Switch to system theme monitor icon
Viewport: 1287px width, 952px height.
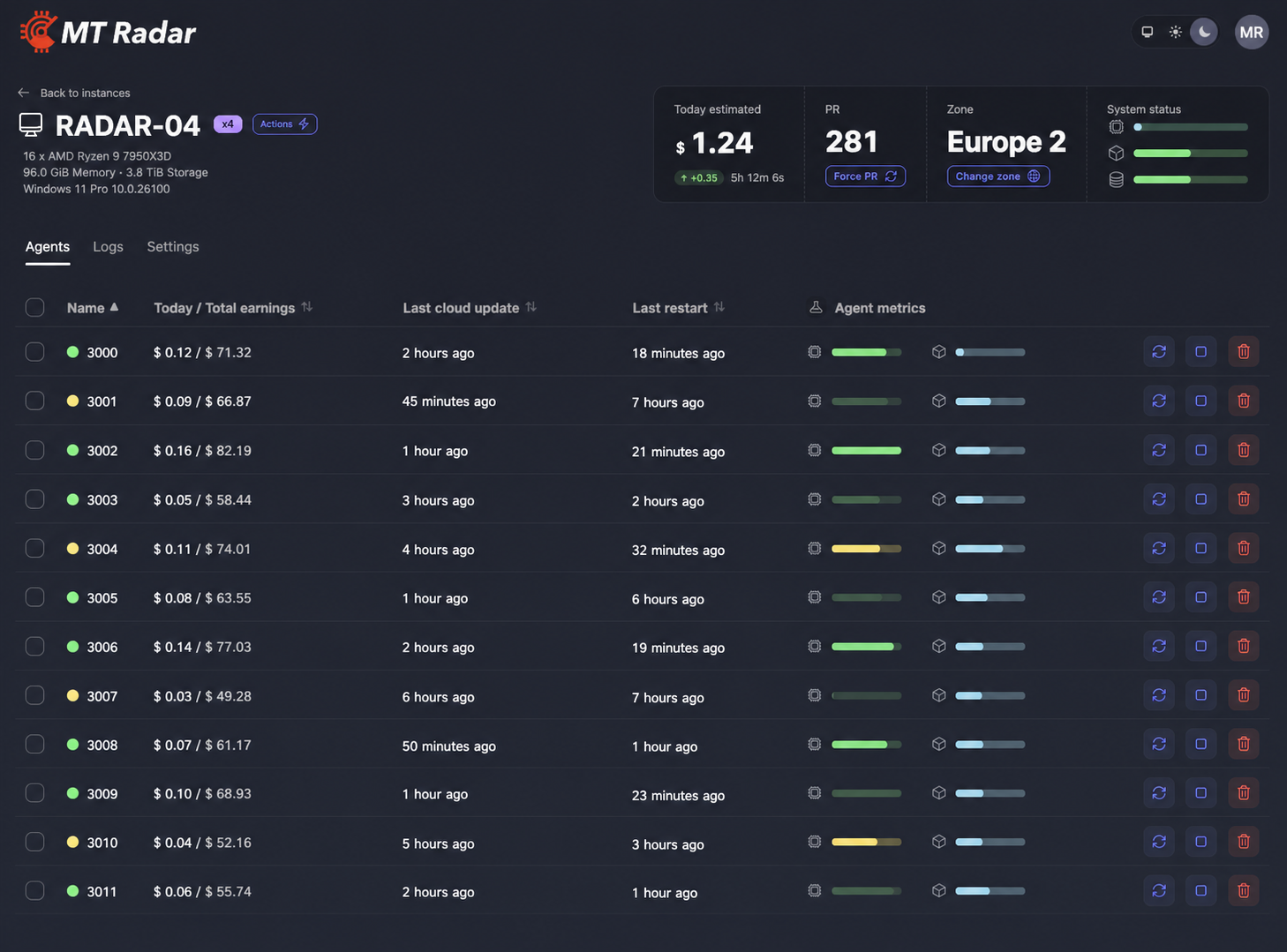coord(1148,32)
